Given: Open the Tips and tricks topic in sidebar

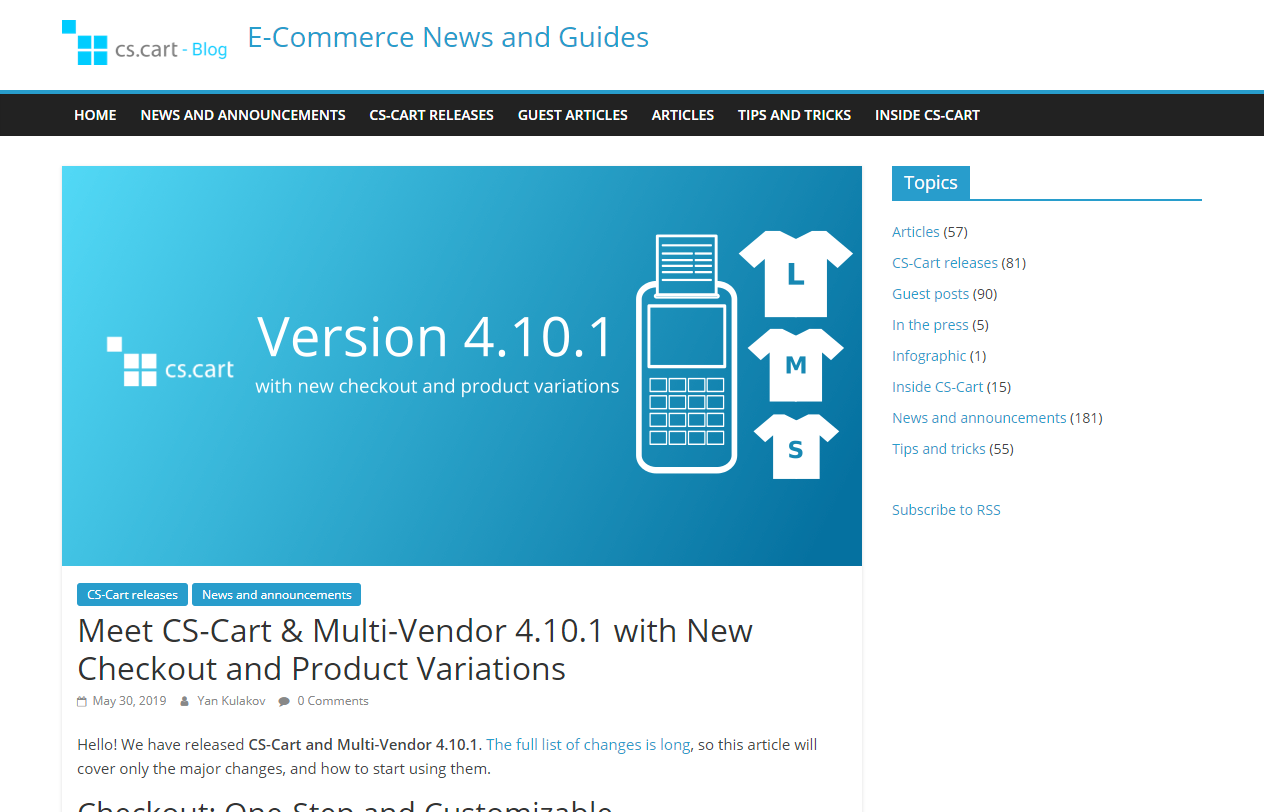Looking at the screenshot, I should pyautogui.click(x=939, y=449).
